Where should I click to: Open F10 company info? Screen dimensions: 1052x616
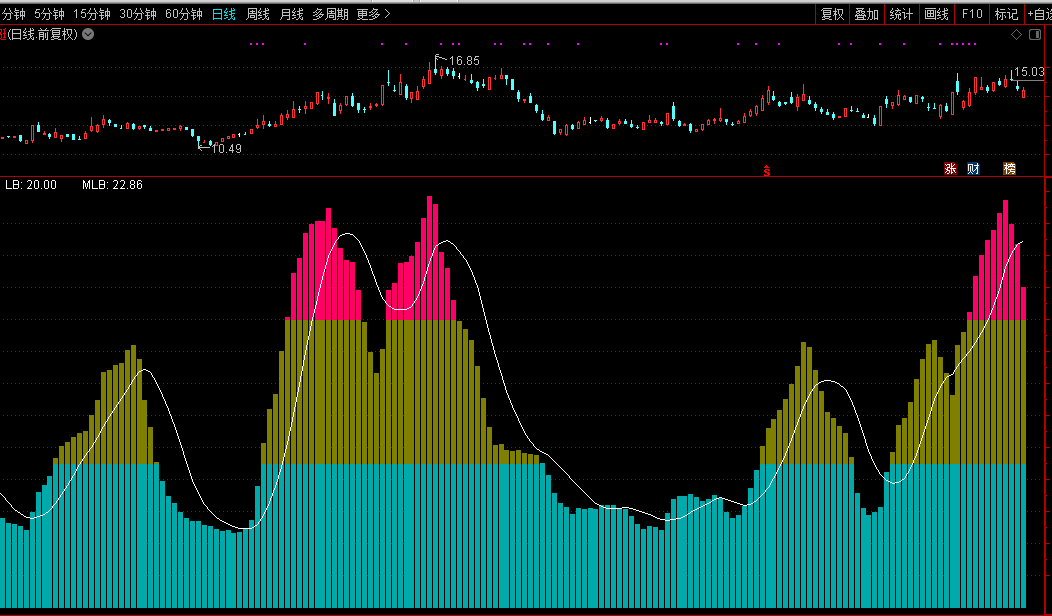point(971,14)
